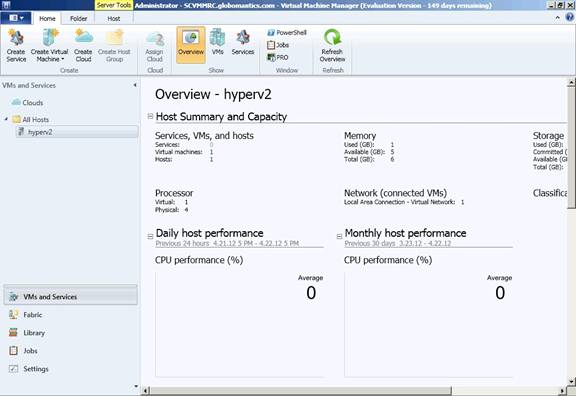Show the VMs view
This screenshot has height=396, width=576.
tap(217, 42)
